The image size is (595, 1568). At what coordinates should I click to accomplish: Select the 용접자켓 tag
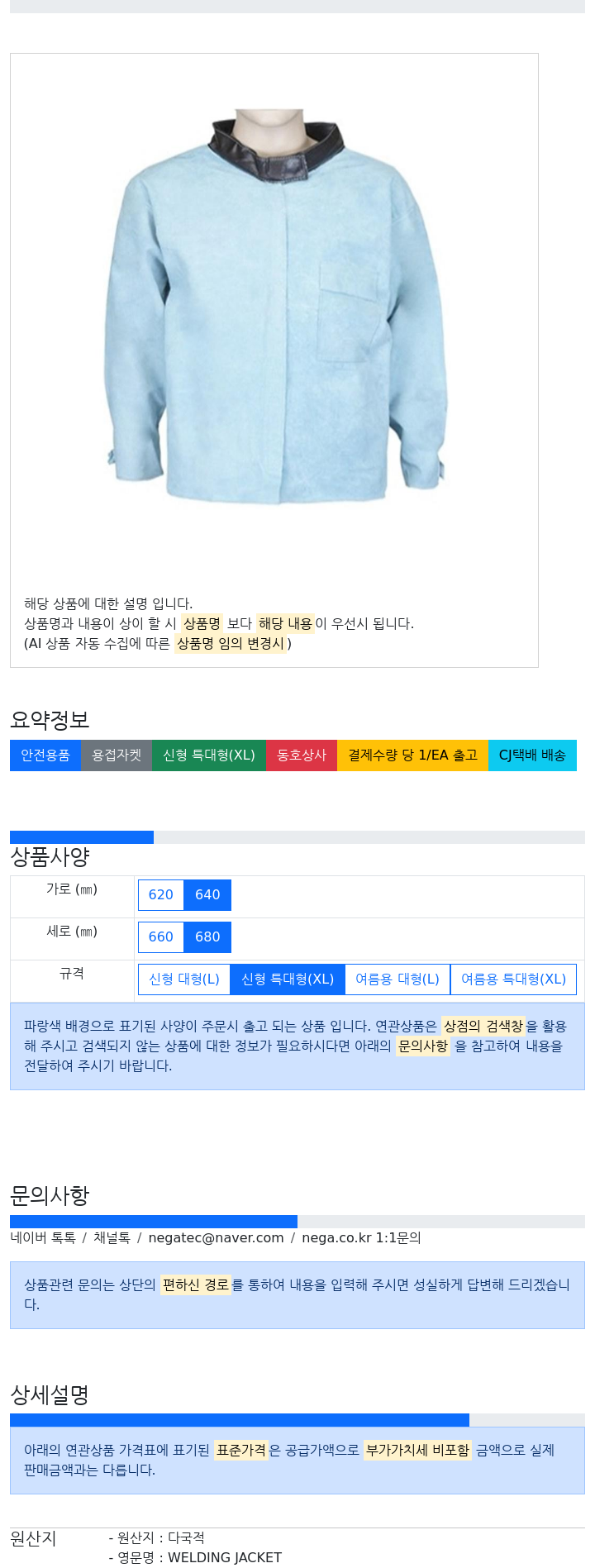coord(117,755)
